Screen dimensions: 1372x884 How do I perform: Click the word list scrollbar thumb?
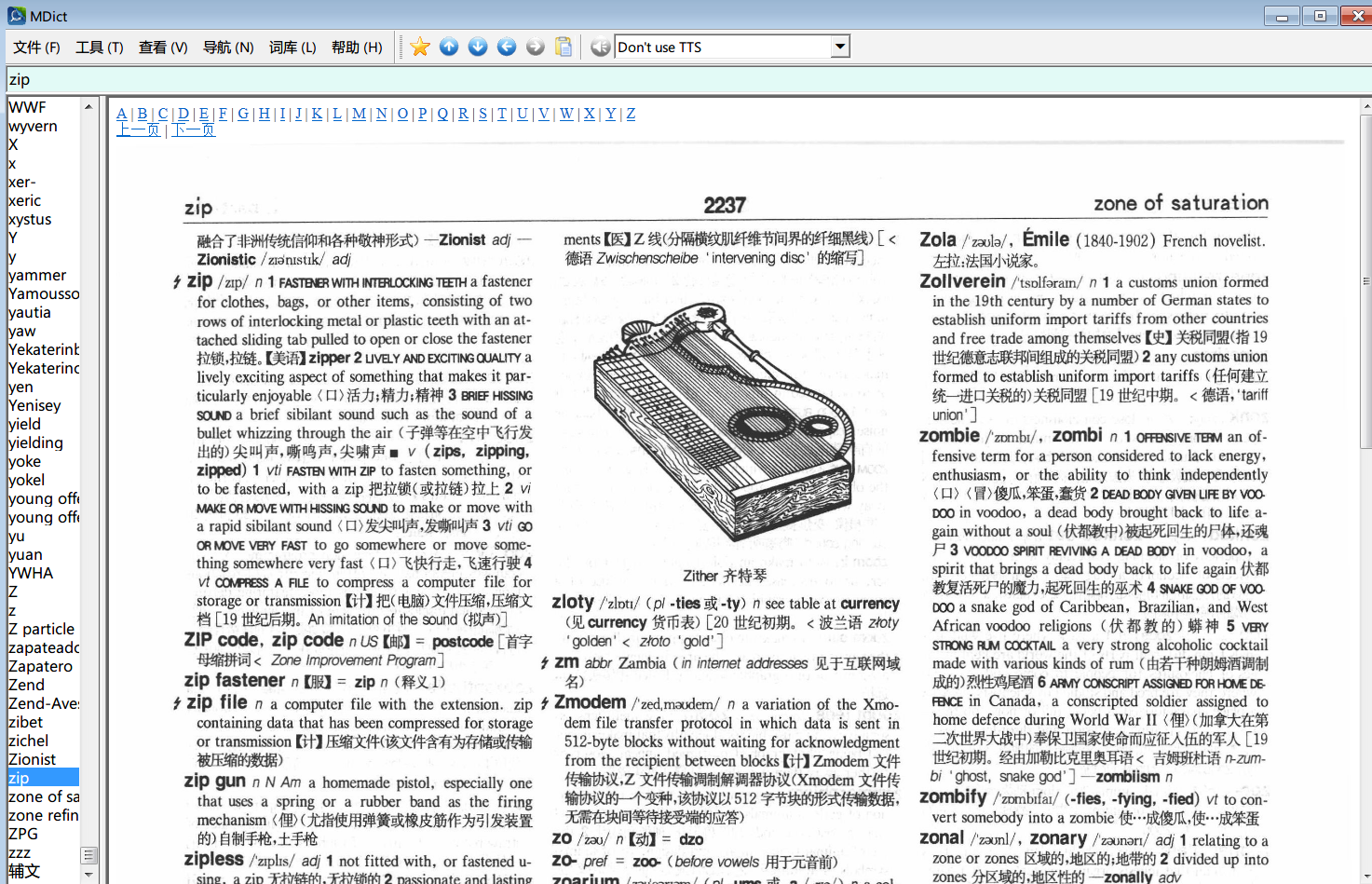89,855
